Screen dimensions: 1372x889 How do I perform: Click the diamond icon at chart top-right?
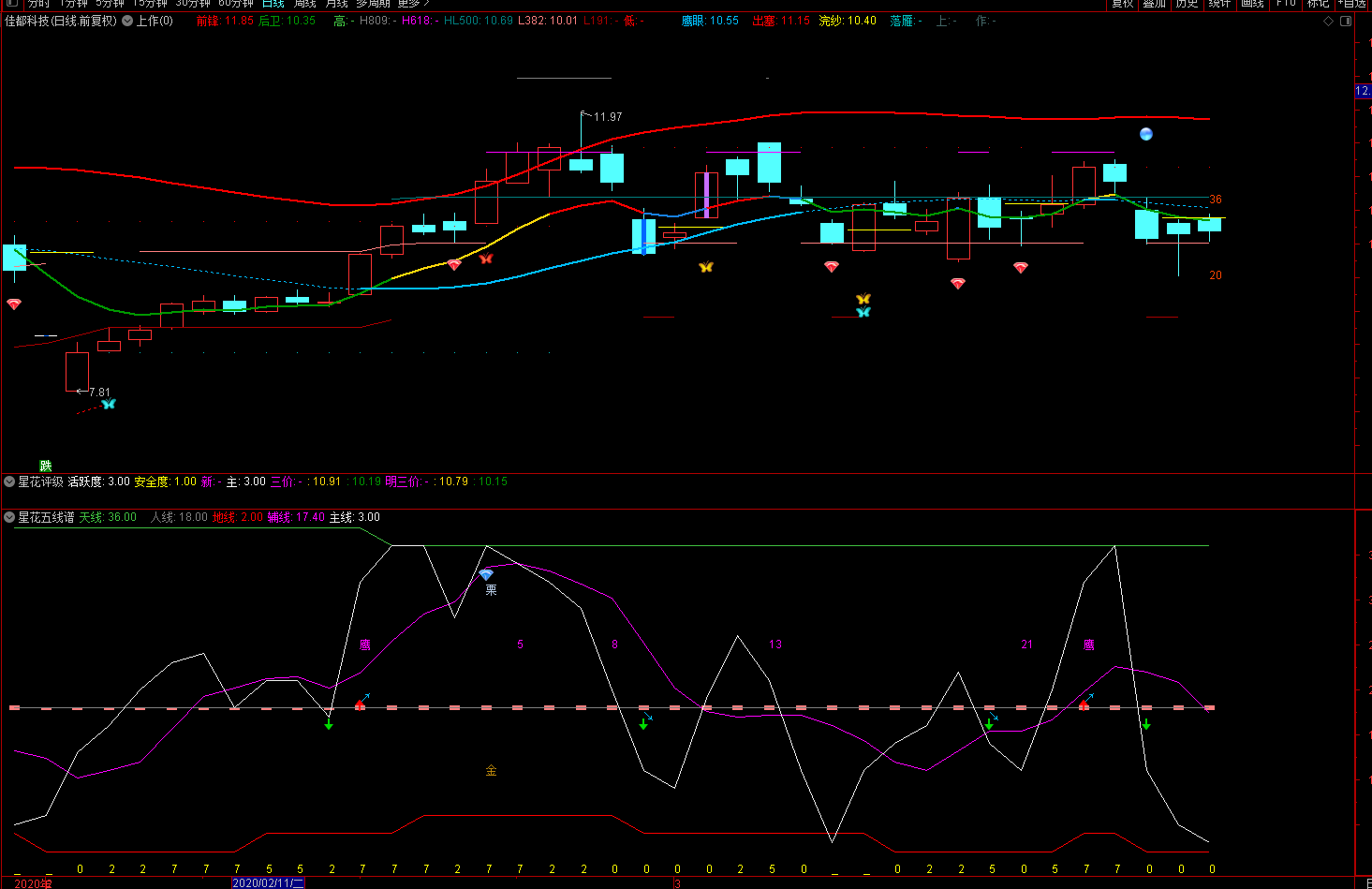(x=1328, y=21)
